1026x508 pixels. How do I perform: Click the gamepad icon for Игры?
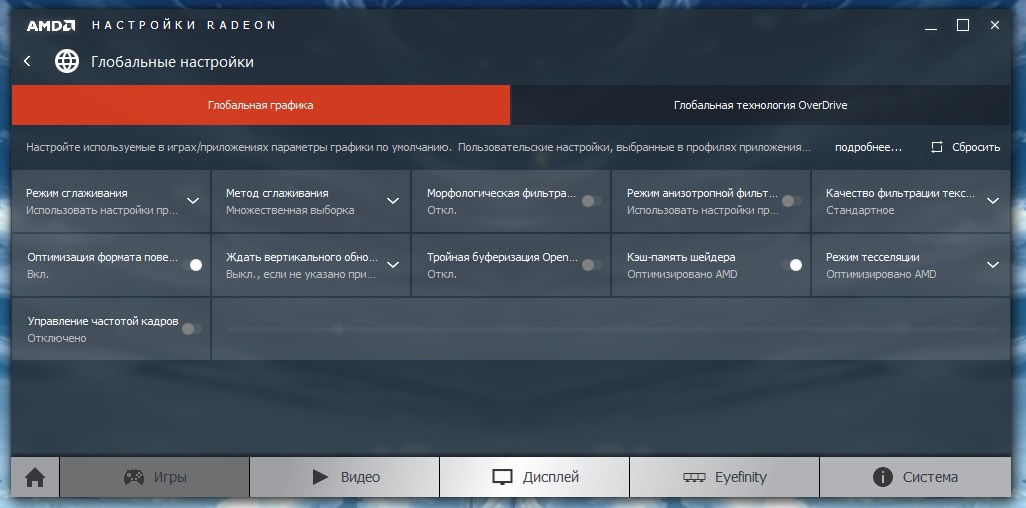pyautogui.click(x=134, y=477)
